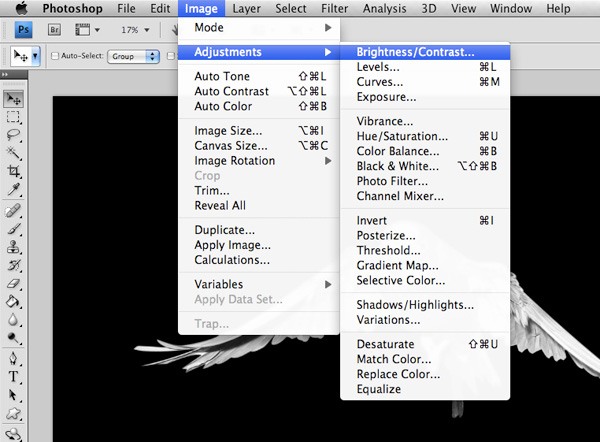Viewport: 600px width, 442px height.
Task: Click the view extras icon
Action: 82,29
